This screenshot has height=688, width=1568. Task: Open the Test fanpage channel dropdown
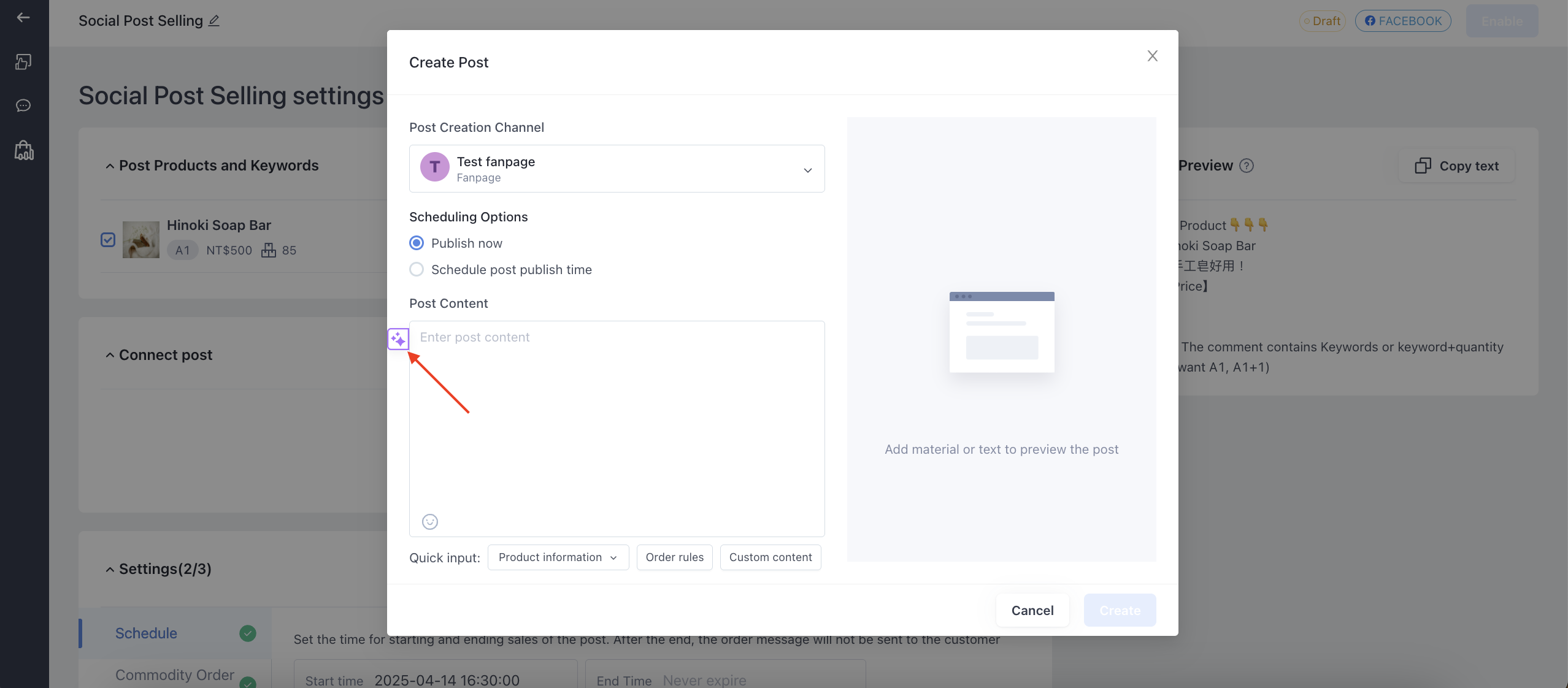(x=617, y=169)
